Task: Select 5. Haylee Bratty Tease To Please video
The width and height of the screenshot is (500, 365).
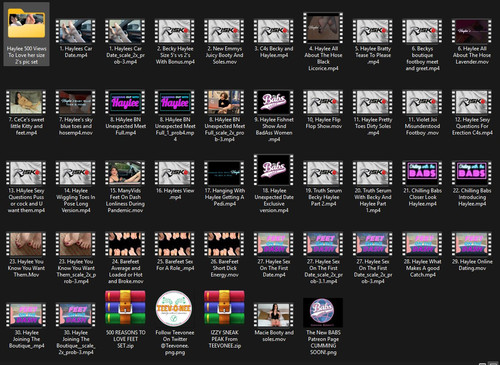Action: (x=373, y=31)
